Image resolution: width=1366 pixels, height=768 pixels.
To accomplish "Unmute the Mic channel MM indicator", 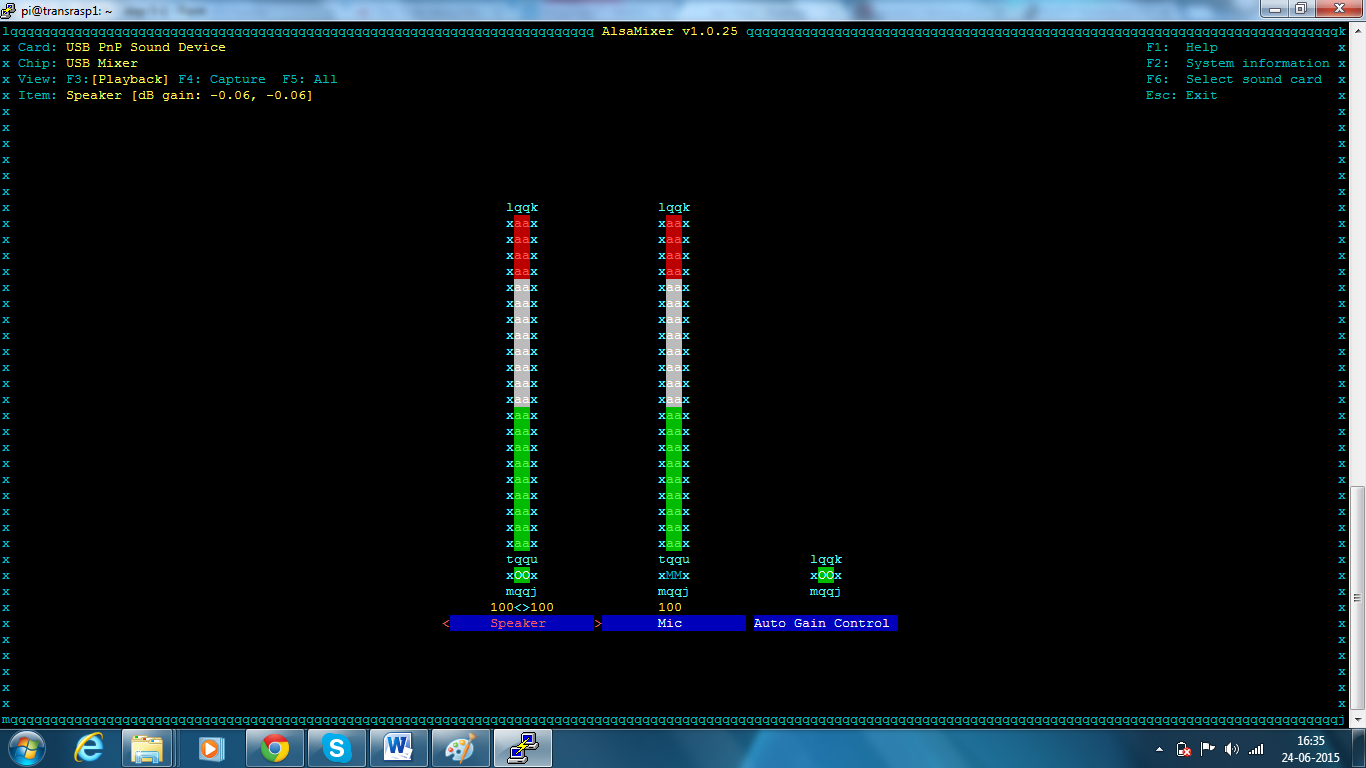I will tap(674, 576).
